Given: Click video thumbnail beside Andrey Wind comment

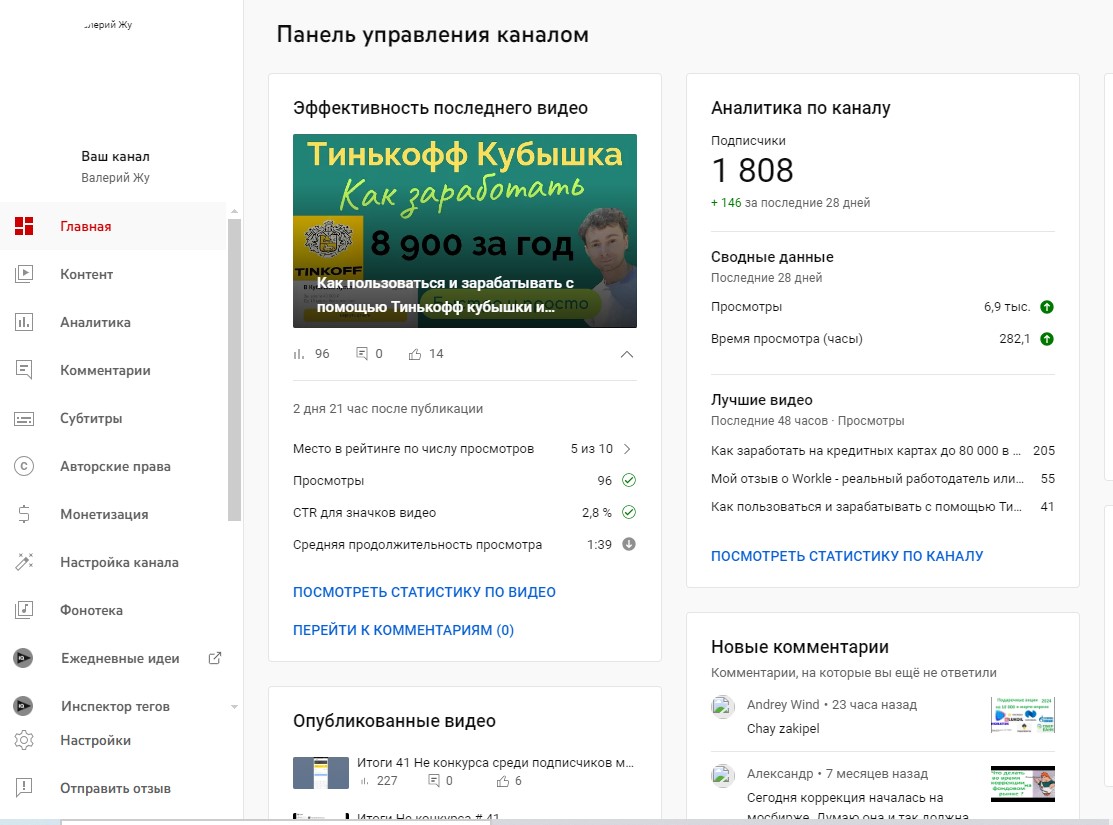Looking at the screenshot, I should pyautogui.click(x=1023, y=715).
